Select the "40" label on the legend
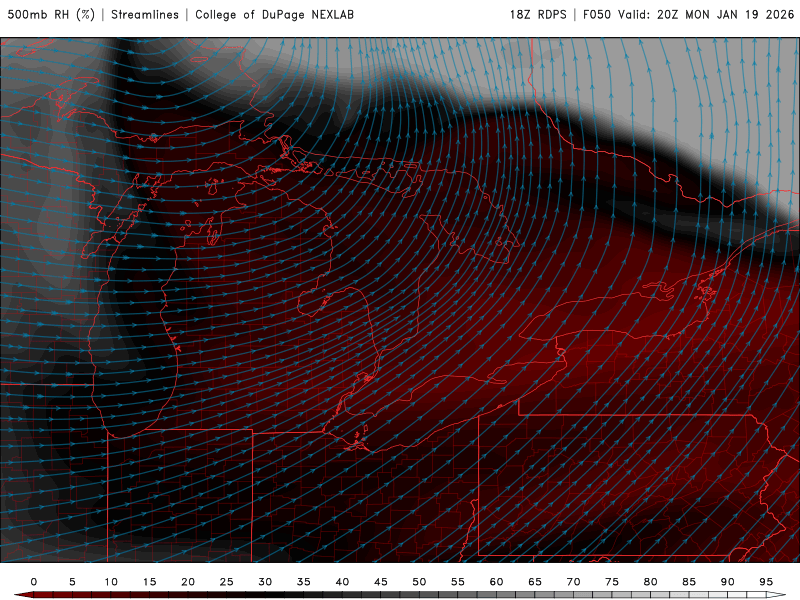This screenshot has height=600, width=800. tap(342, 582)
